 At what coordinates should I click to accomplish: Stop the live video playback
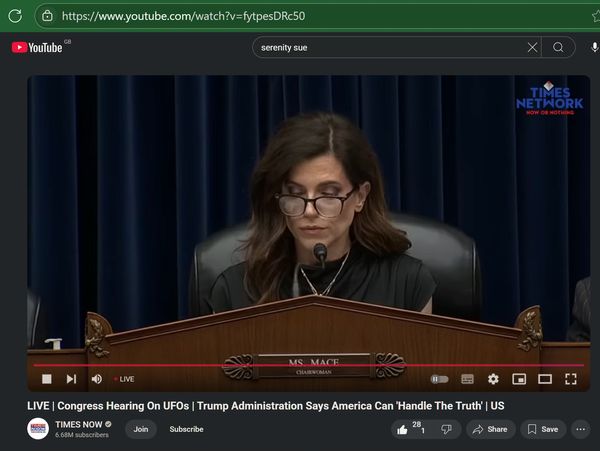[46, 379]
